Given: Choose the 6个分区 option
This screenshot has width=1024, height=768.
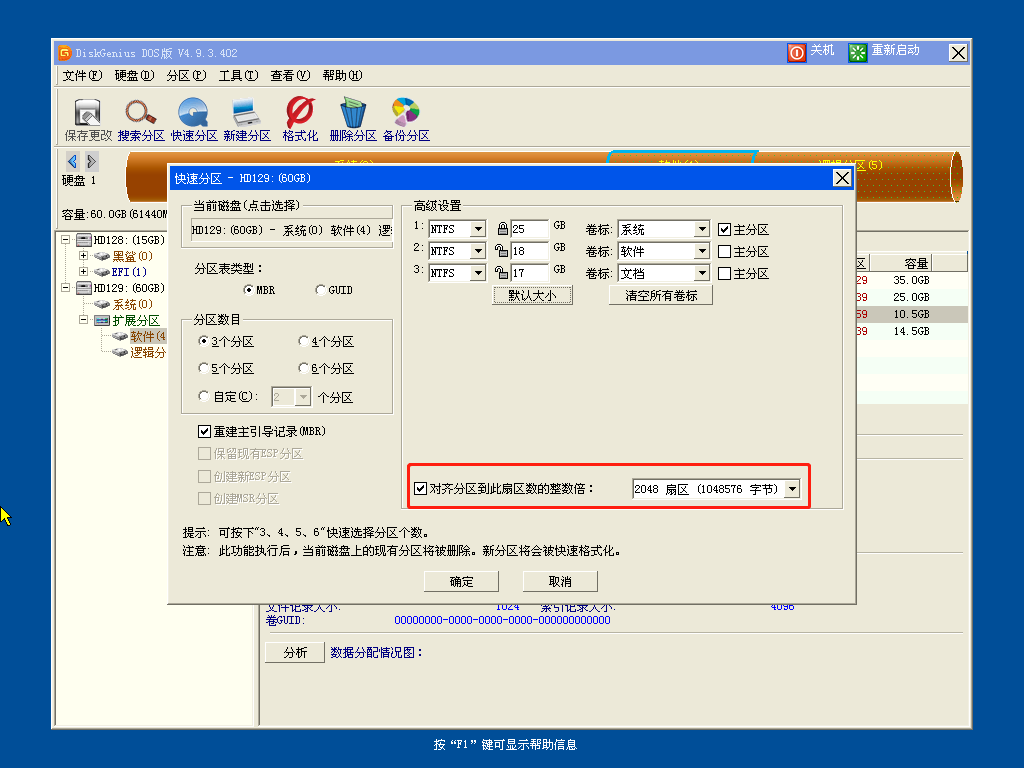Looking at the screenshot, I should pos(303,368).
